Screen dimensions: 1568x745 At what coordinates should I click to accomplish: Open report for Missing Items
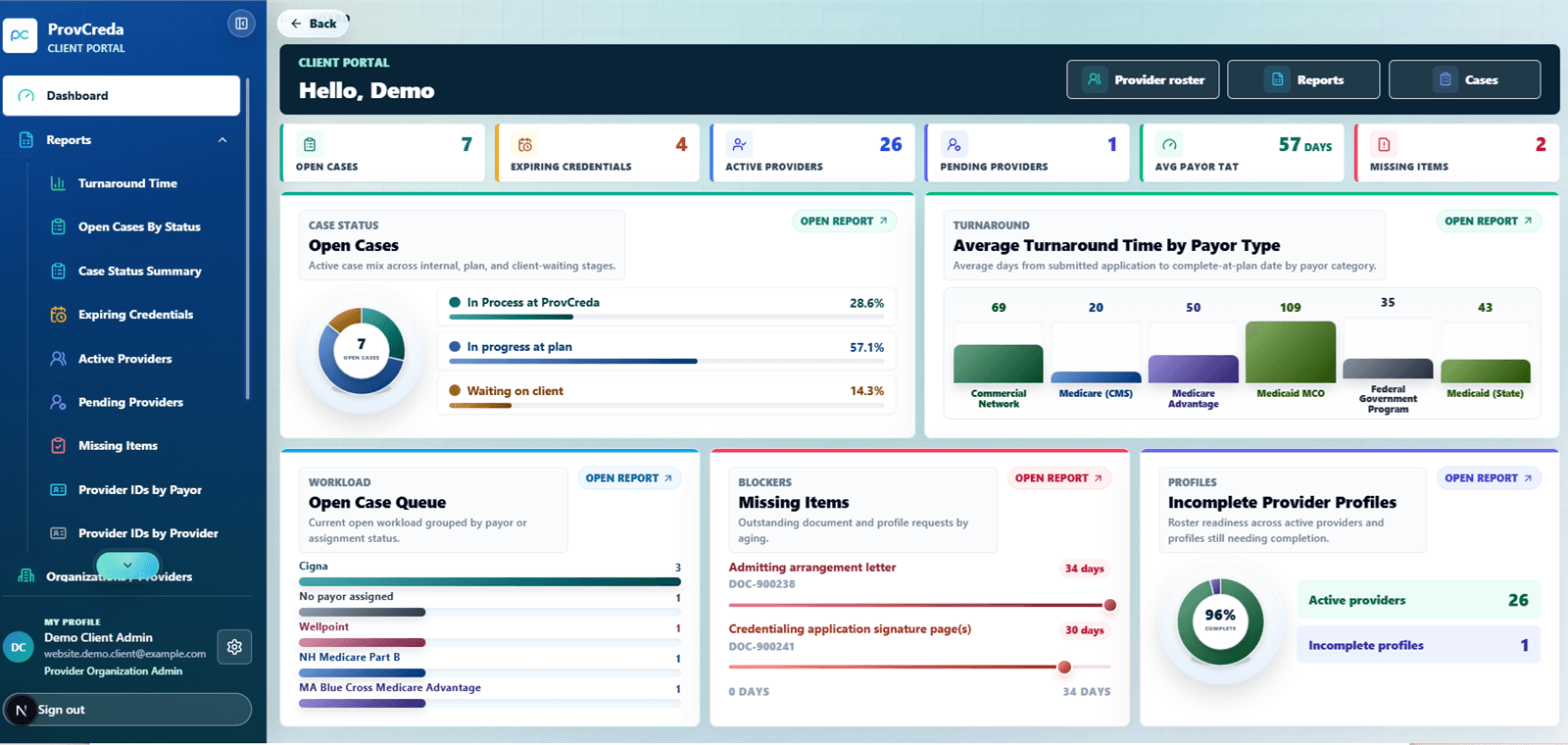pos(1059,478)
